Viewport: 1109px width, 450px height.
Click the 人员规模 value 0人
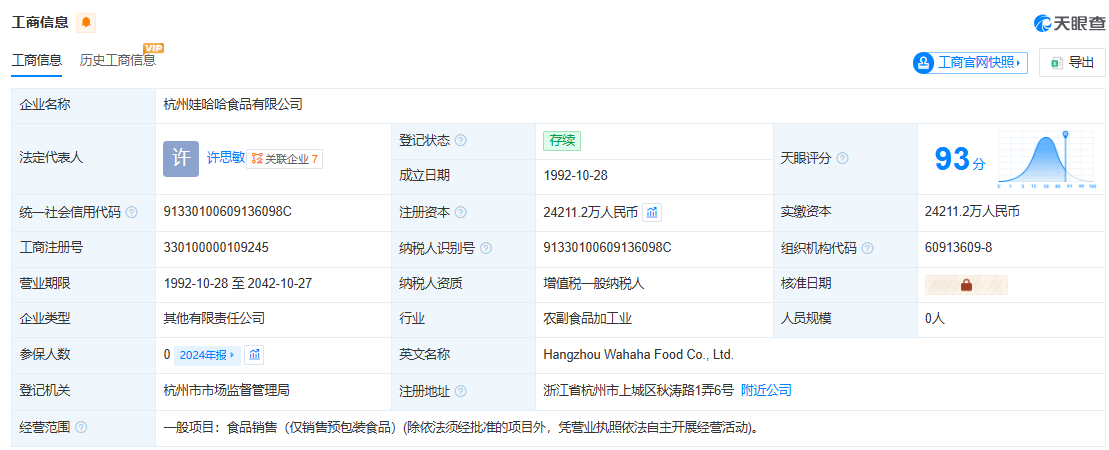(x=934, y=318)
